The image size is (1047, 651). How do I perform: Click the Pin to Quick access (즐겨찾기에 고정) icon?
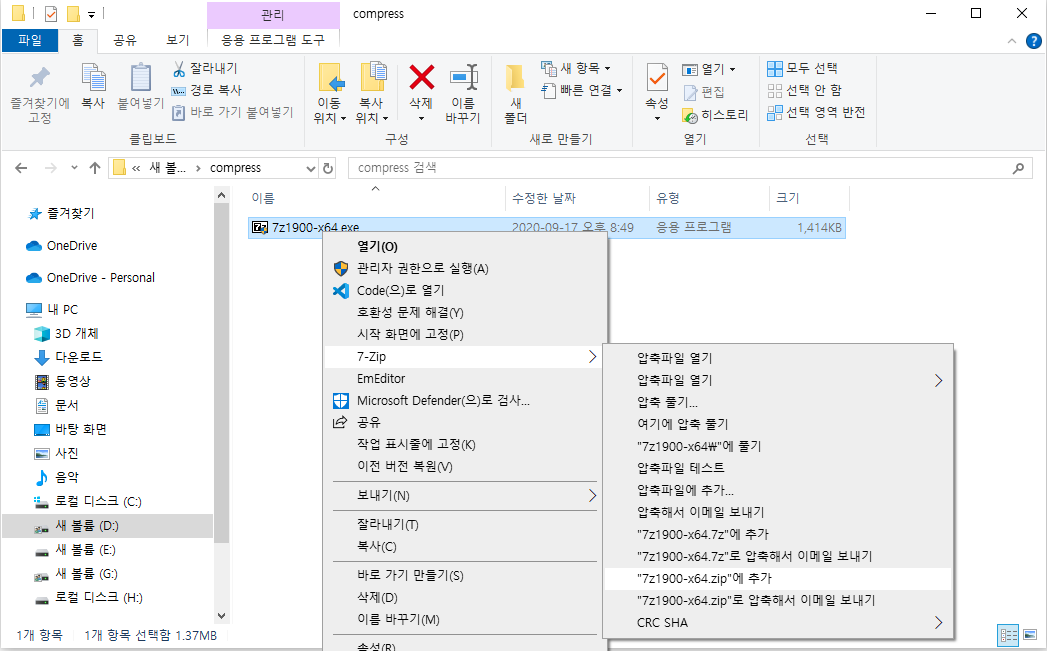point(39,78)
